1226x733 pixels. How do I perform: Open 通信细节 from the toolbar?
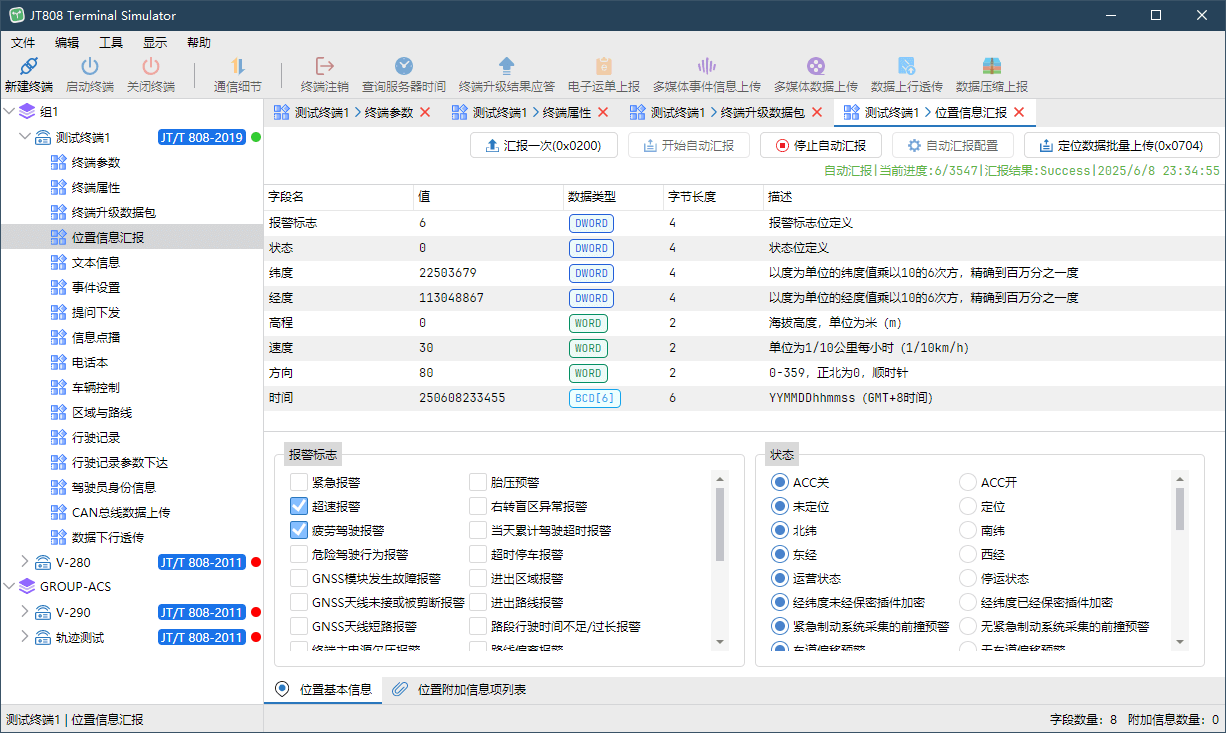pyautogui.click(x=238, y=67)
